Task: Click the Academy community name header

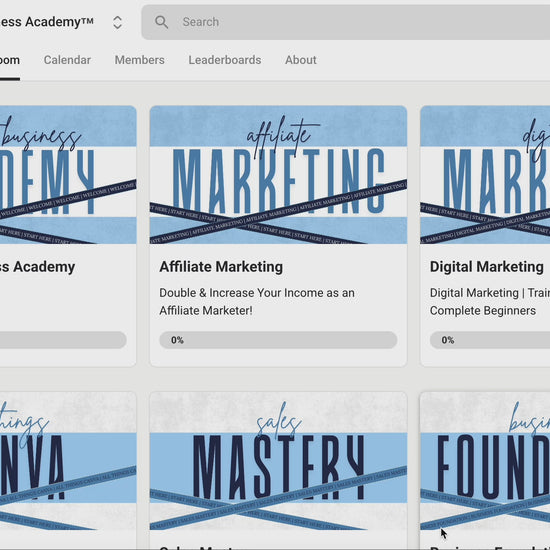Action: [47, 22]
